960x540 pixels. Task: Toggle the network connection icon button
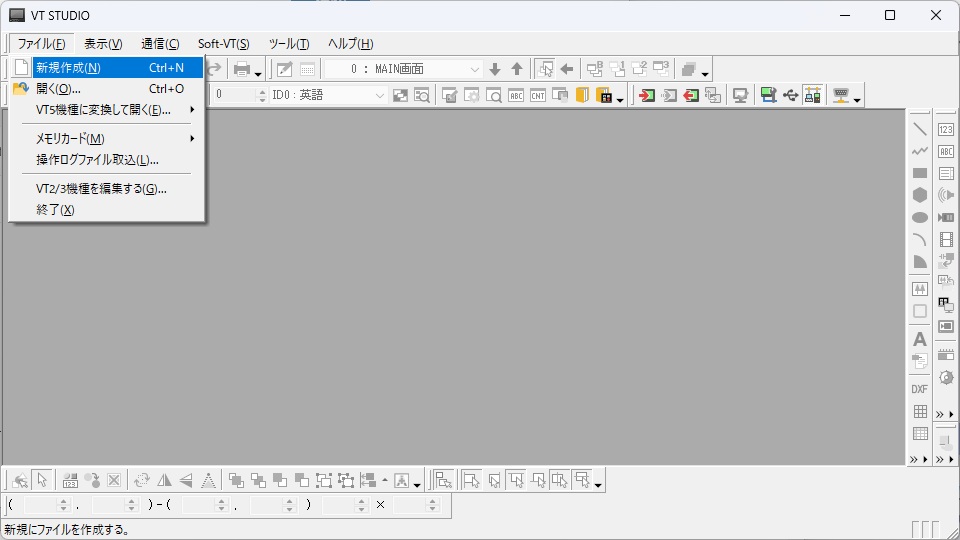(x=813, y=96)
